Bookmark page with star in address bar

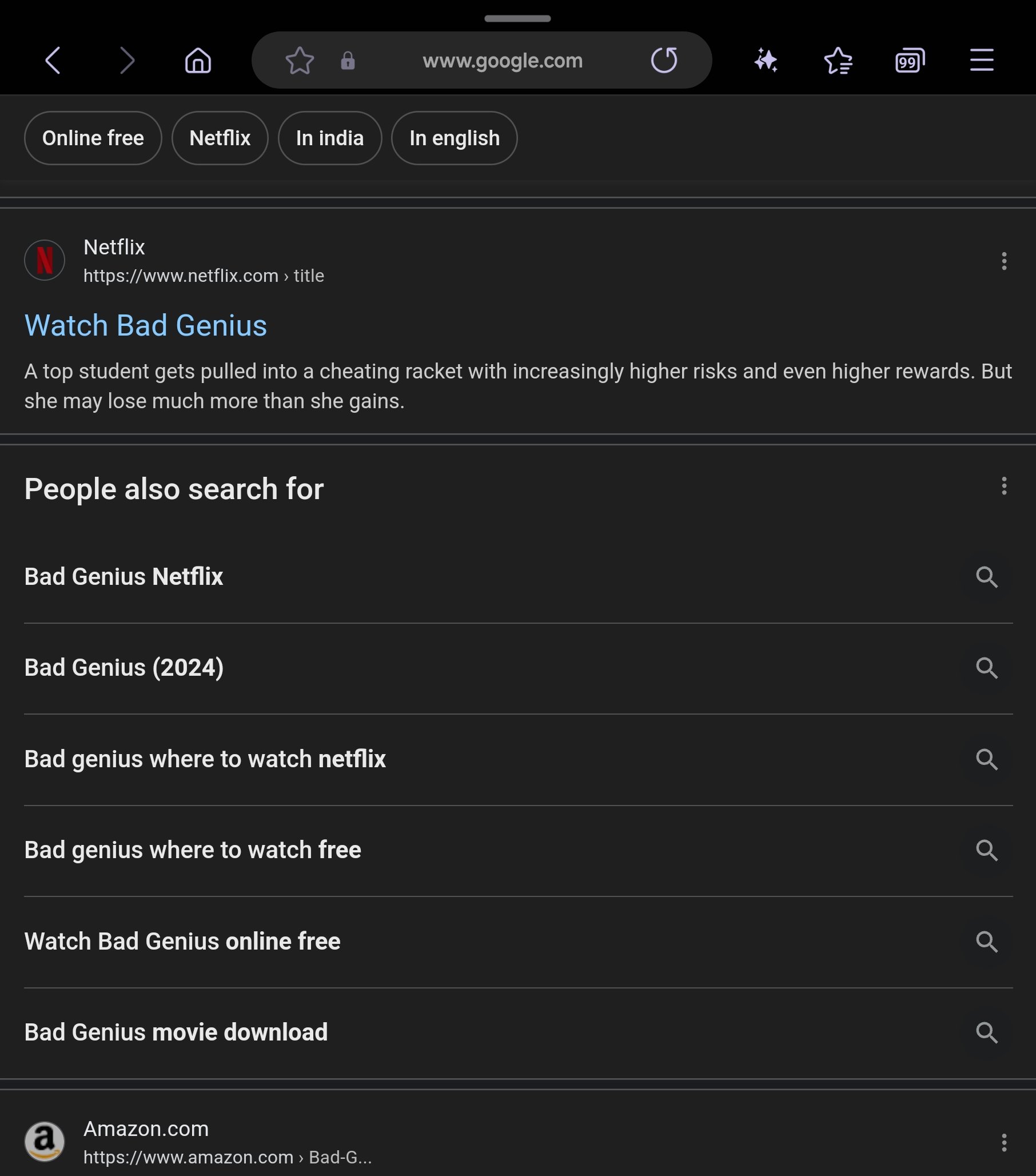coord(300,61)
